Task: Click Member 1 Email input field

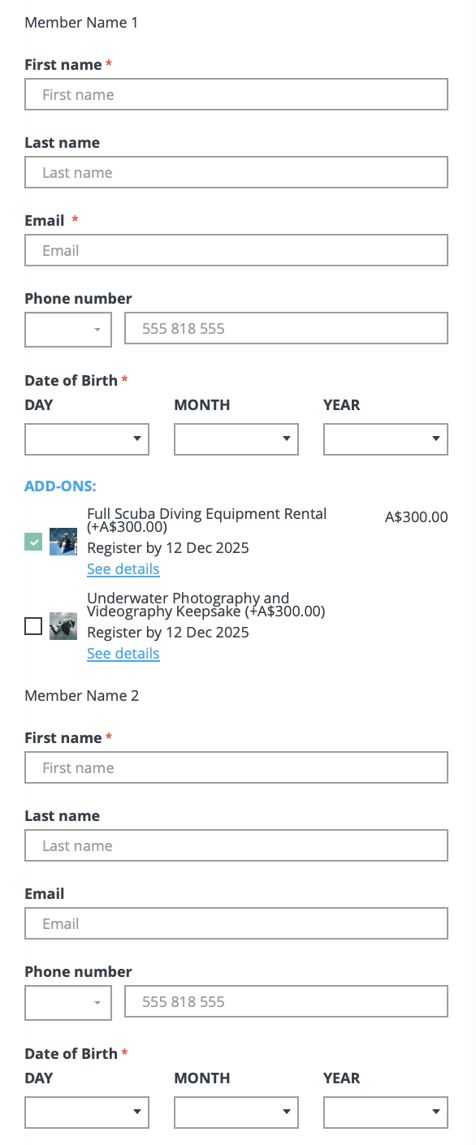Action: pos(237,250)
